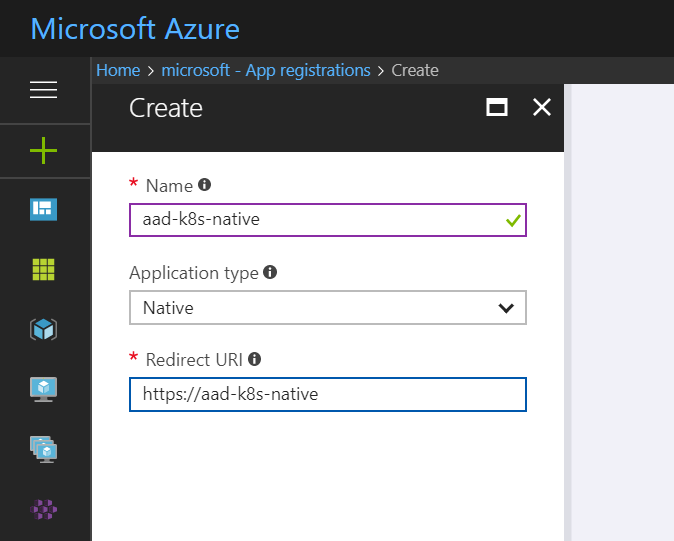Close the Create blade
Screen dimensions: 674x541
tap(542, 108)
